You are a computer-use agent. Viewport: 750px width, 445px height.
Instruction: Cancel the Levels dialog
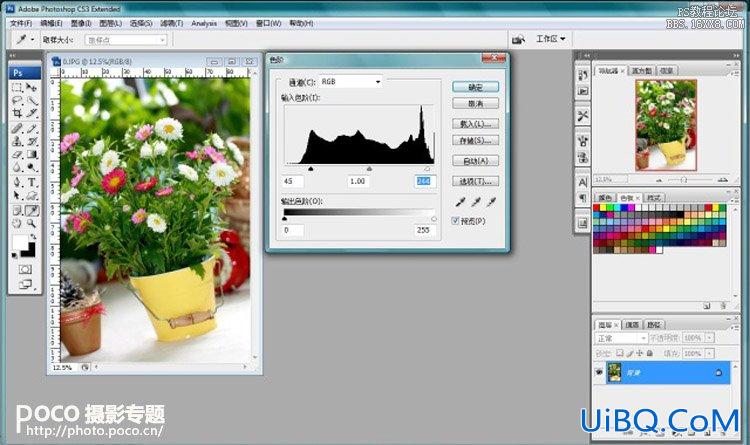tap(475, 103)
